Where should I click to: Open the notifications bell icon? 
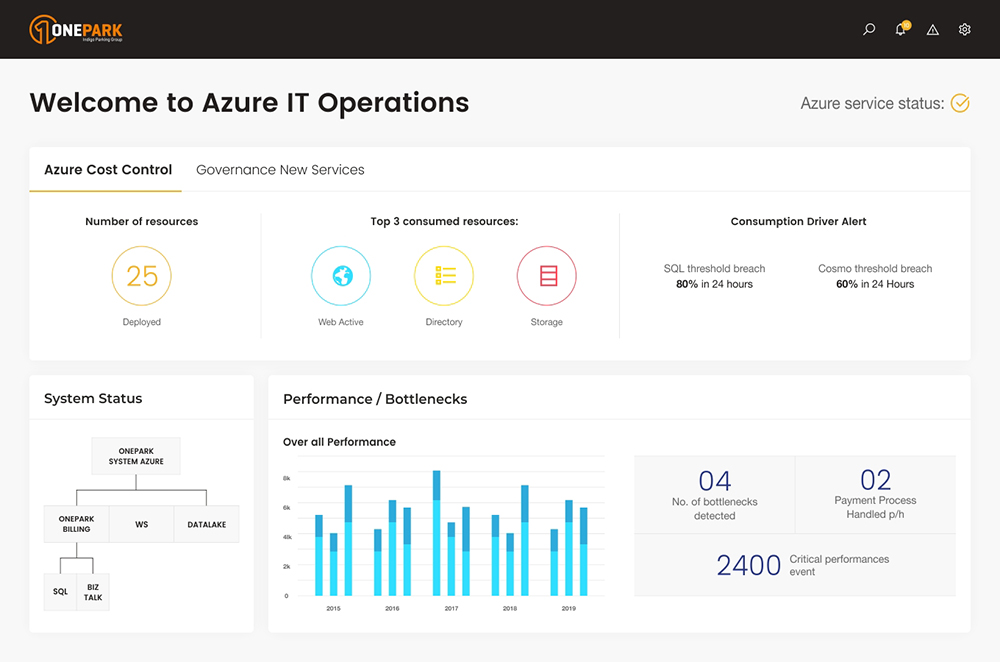pyautogui.click(x=901, y=30)
